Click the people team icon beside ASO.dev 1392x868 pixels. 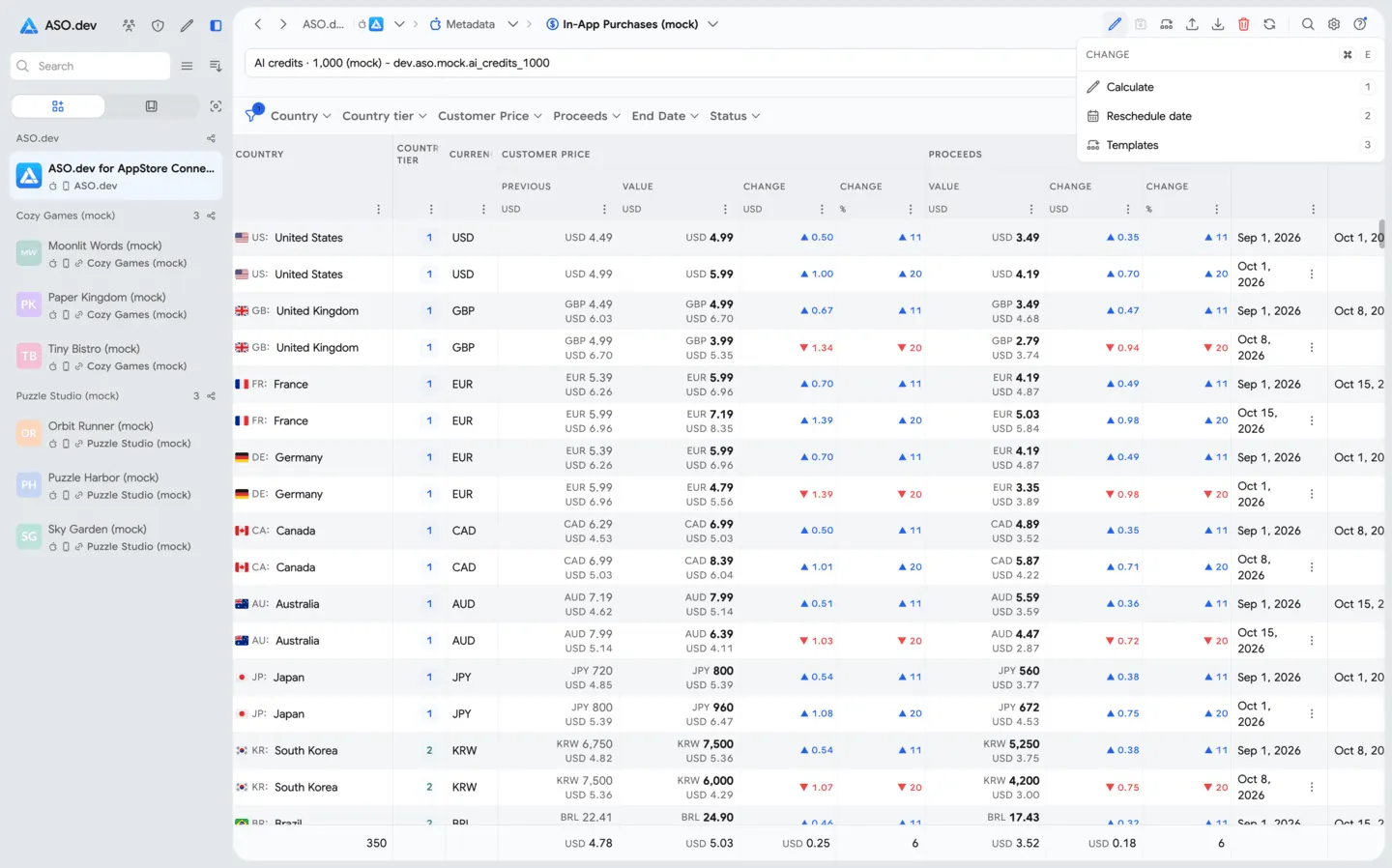point(129,25)
